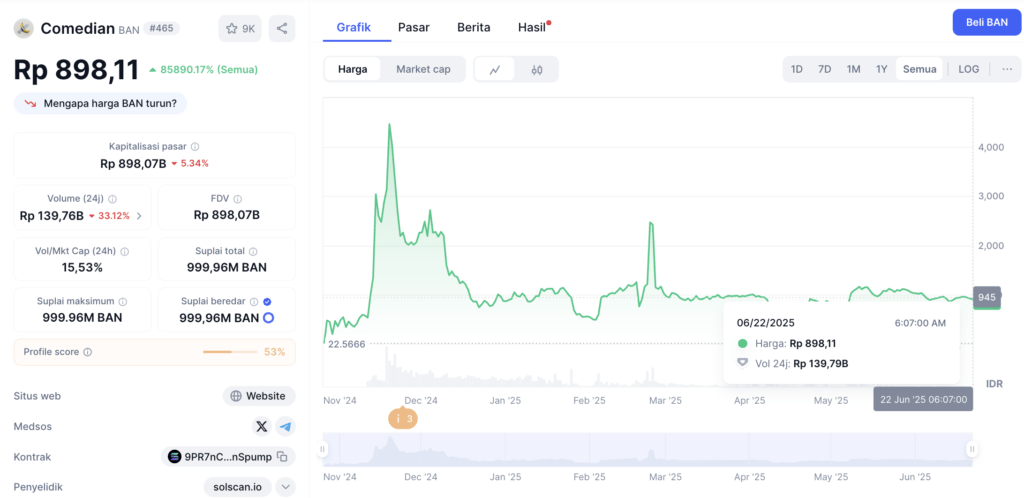Click the orange event marker labeled 3
This screenshot has width=1024, height=498.
pyautogui.click(x=403, y=419)
